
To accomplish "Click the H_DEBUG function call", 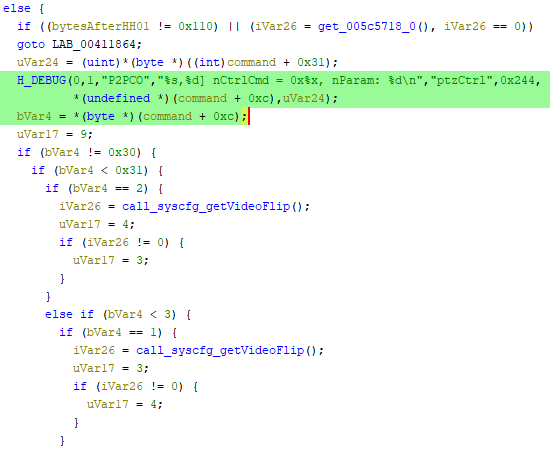I will coord(41,80).
